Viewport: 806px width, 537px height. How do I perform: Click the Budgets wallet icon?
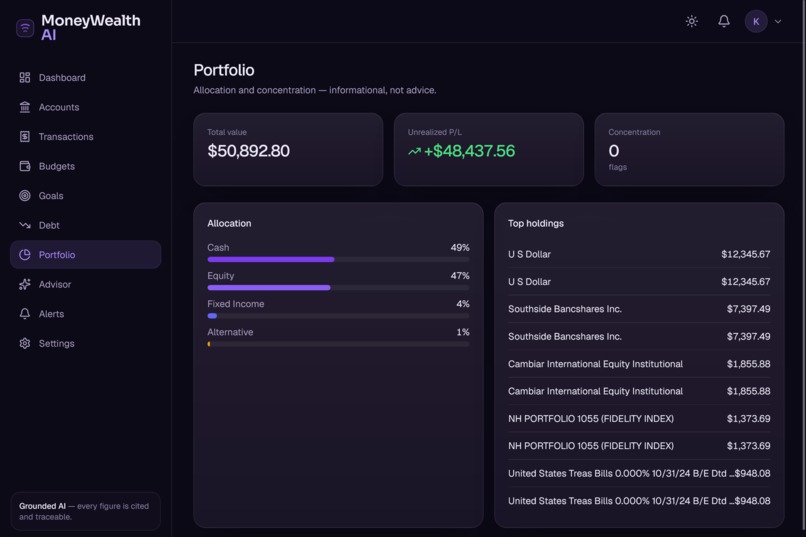25,166
